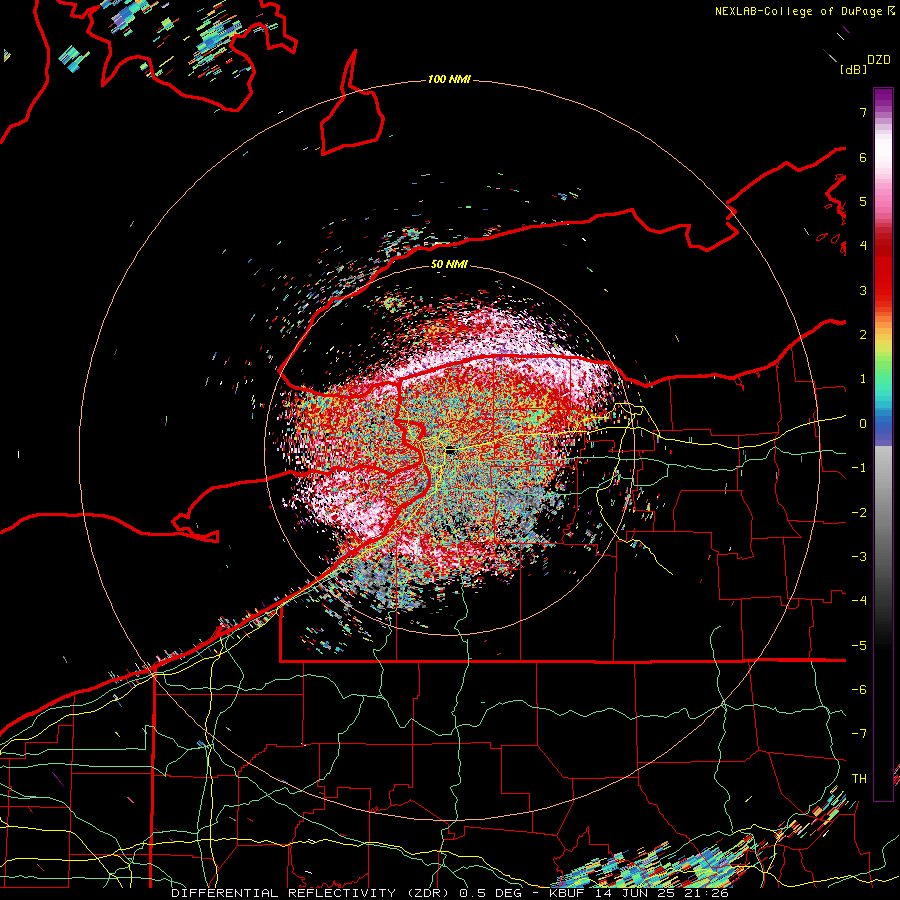This screenshot has width=900, height=900.
Task: Click the DZD product code label
Action: [x=879, y=60]
